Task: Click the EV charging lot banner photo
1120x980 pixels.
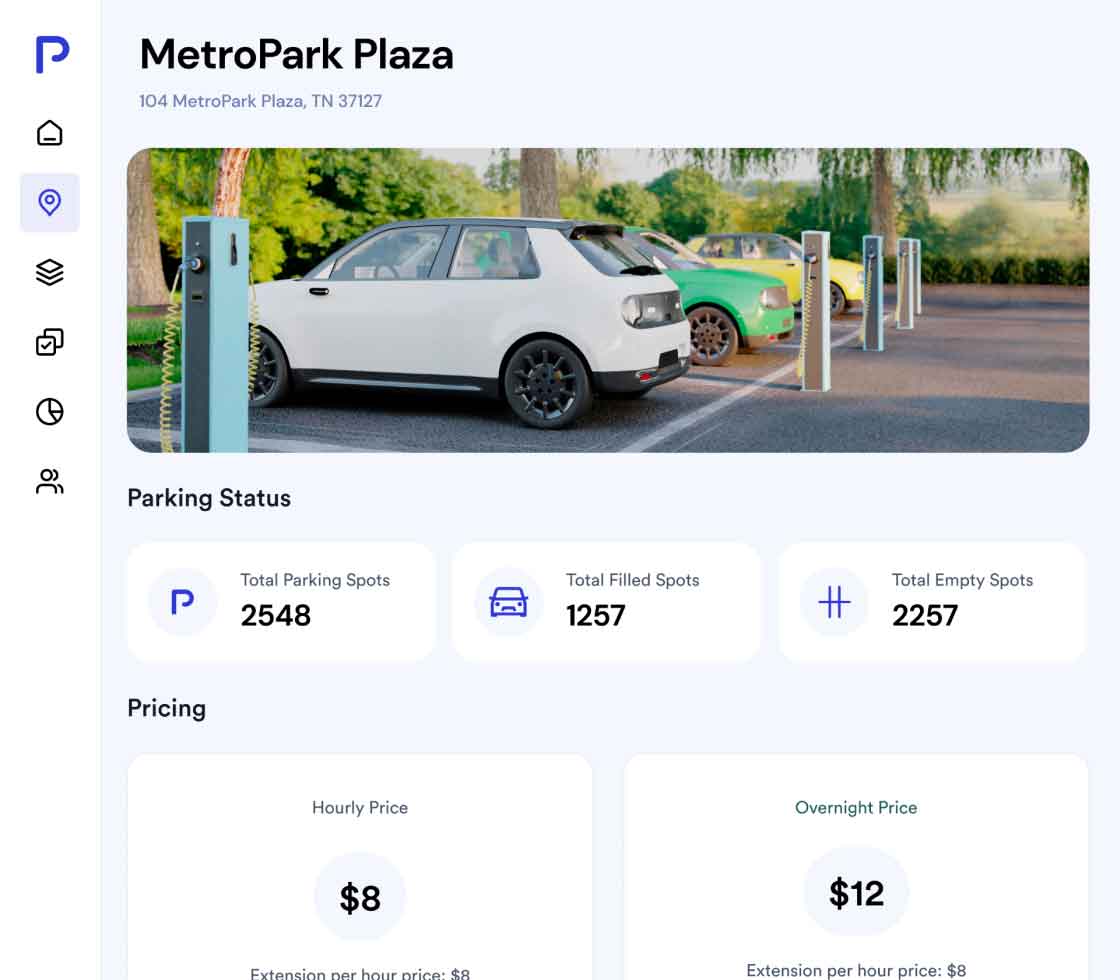Action: 608,300
